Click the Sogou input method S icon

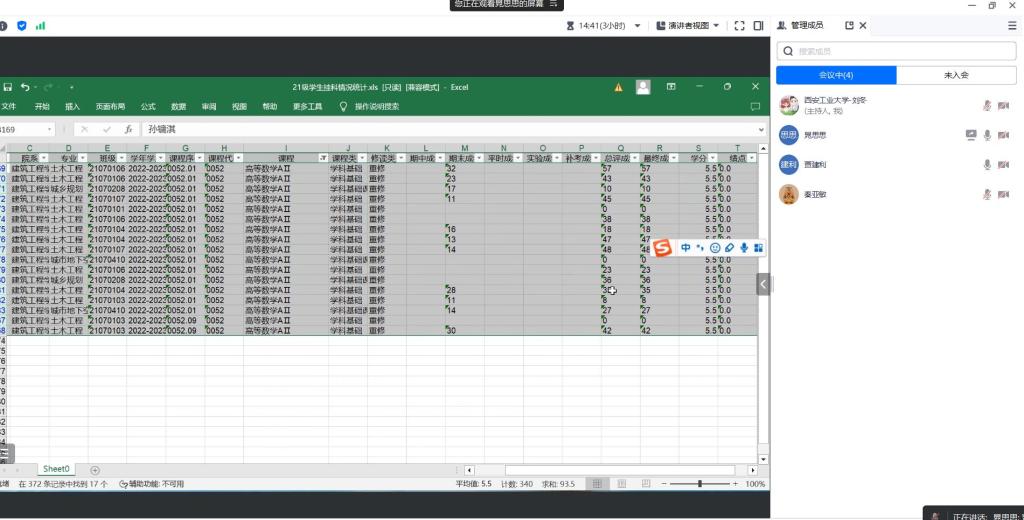663,247
